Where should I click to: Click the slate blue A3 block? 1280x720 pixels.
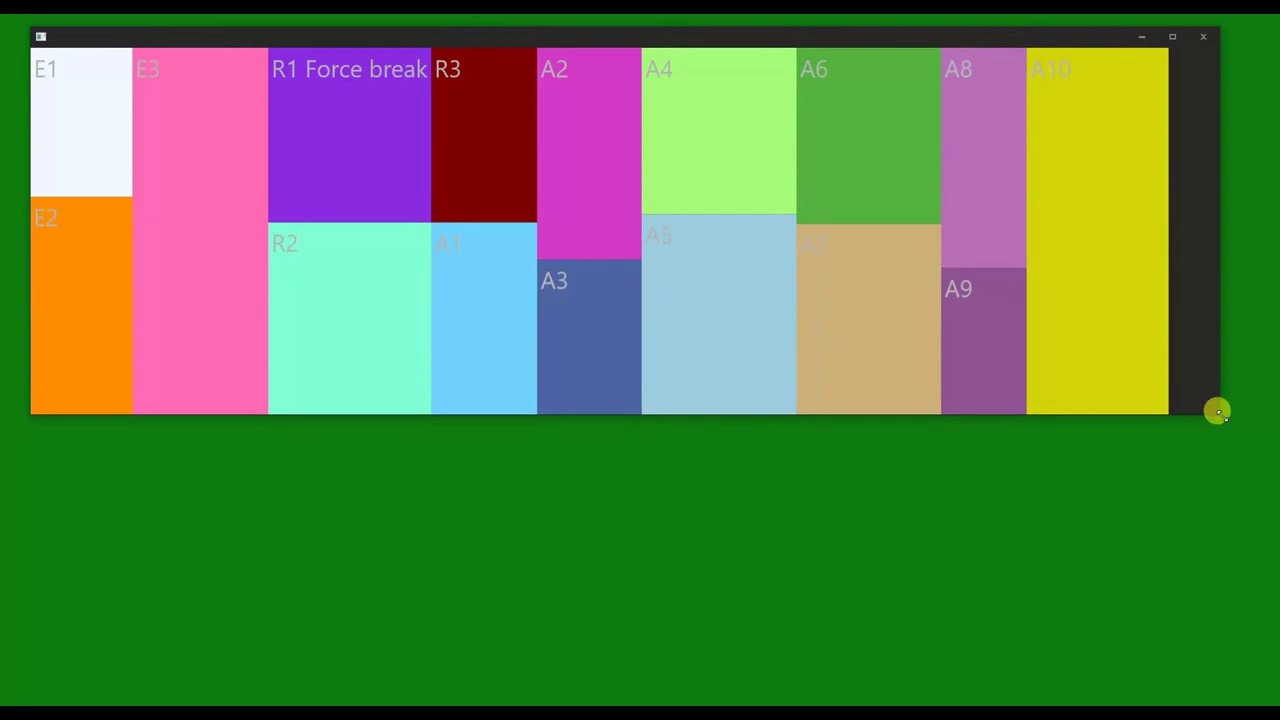point(589,337)
